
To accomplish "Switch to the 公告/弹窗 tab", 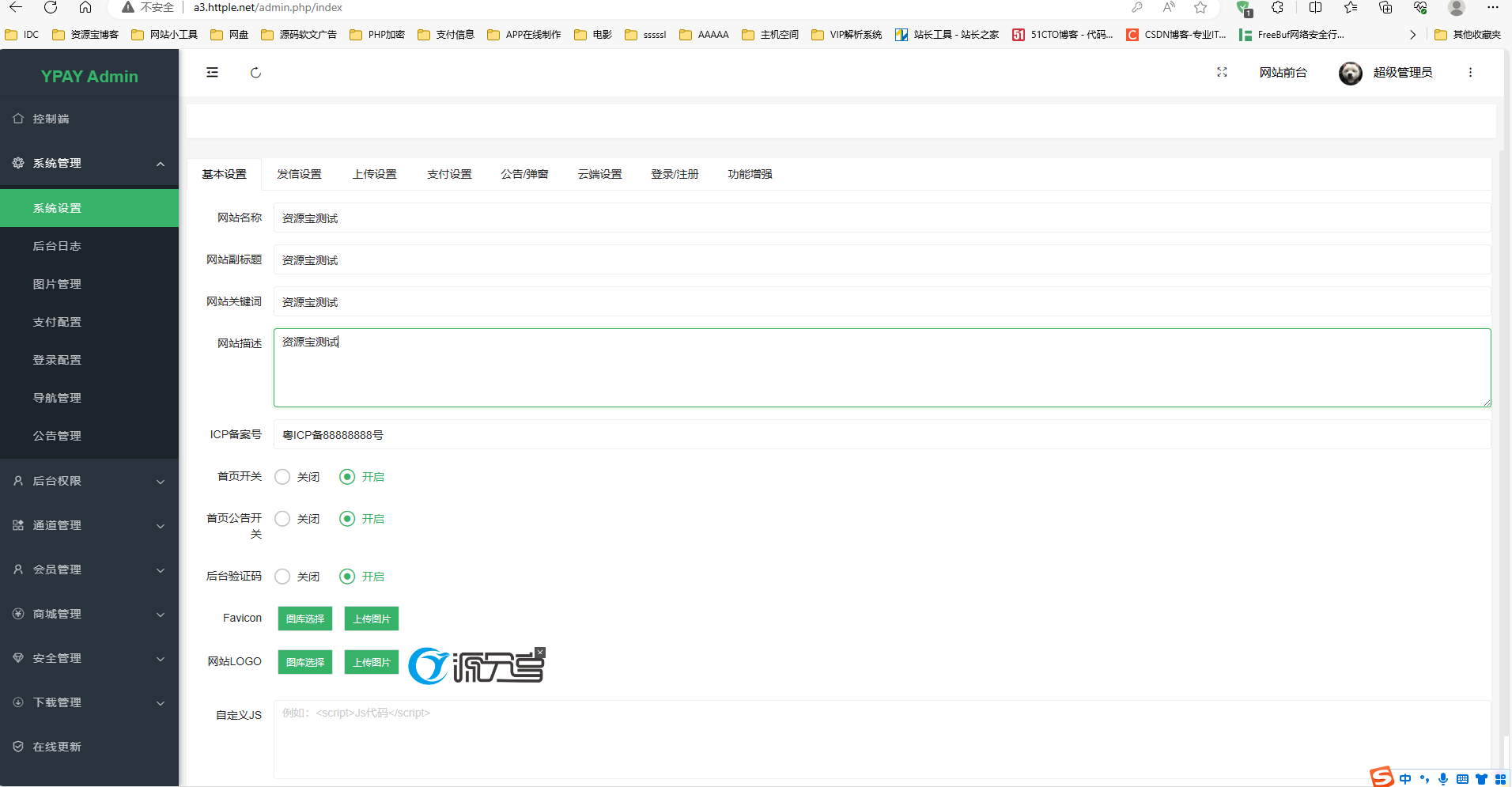I will tap(524, 174).
